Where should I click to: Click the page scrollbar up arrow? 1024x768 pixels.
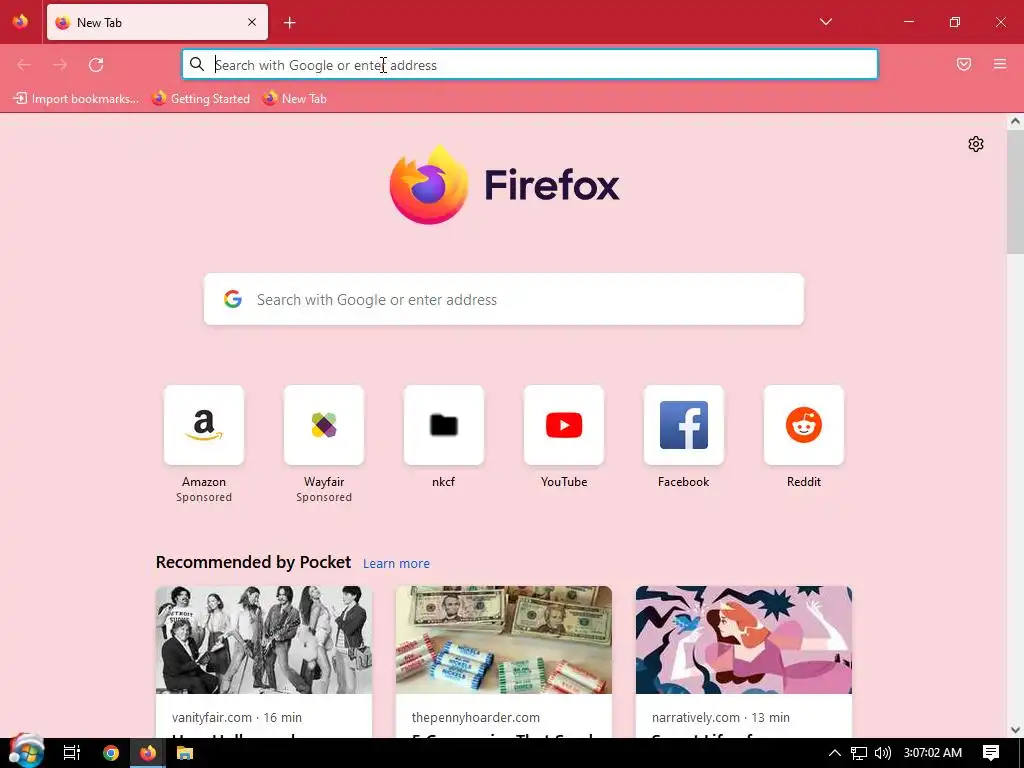[1015, 121]
